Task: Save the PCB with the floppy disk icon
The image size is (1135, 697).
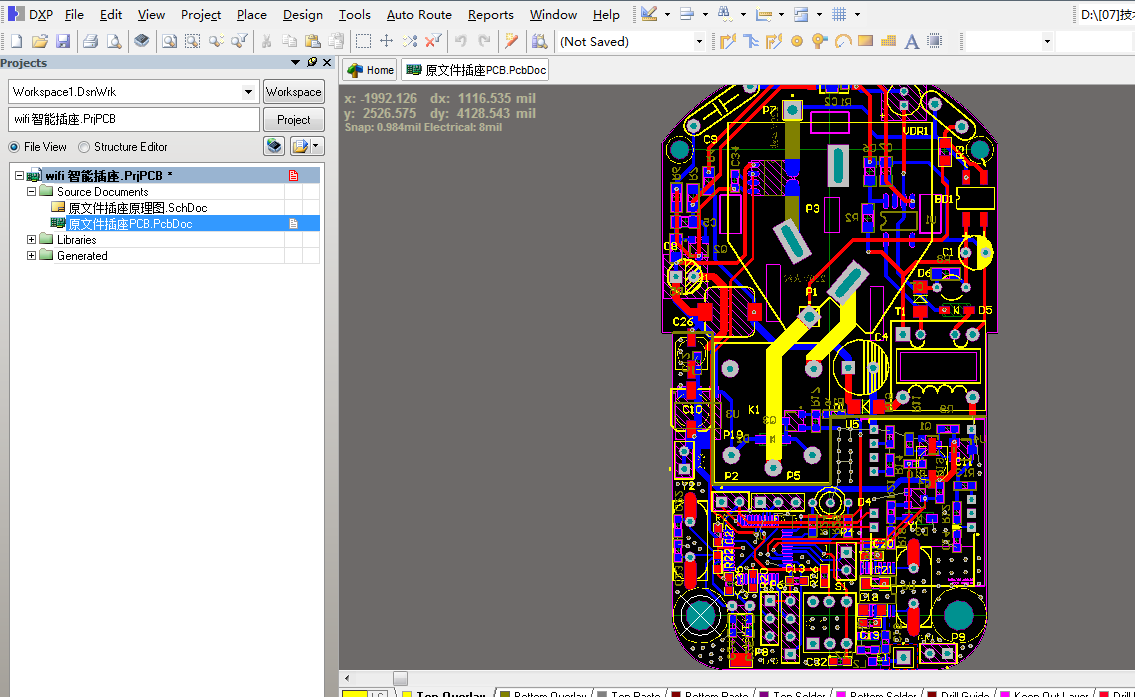Action: click(63, 42)
